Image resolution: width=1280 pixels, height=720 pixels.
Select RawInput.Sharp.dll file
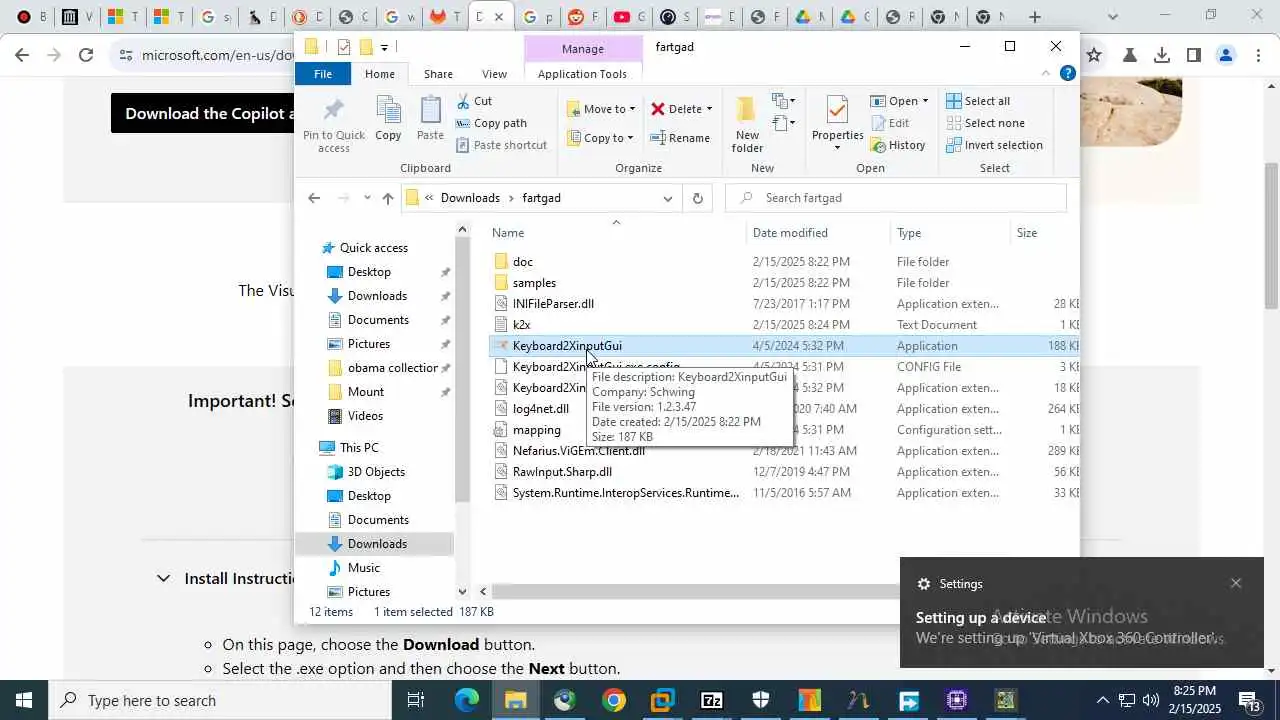562,472
